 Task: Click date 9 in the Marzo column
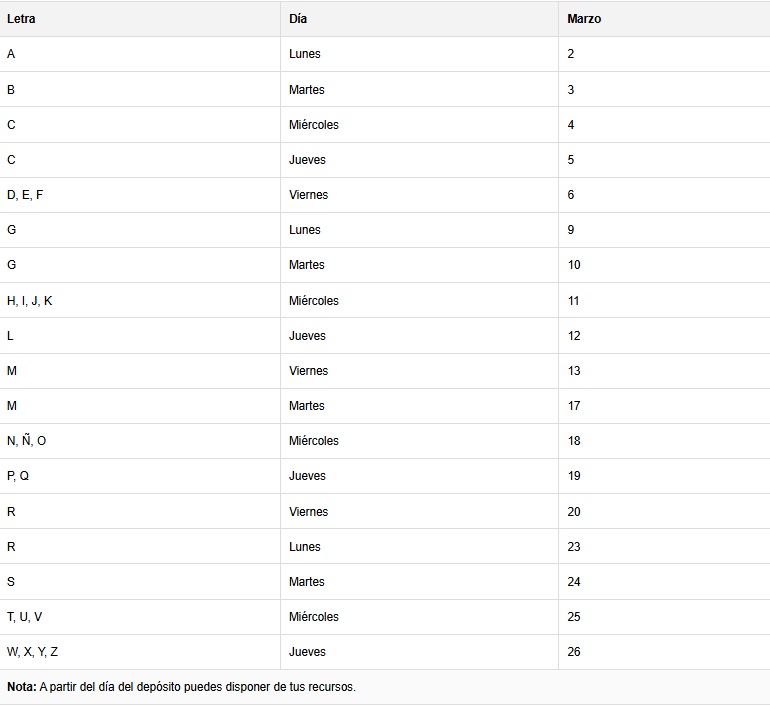point(571,230)
